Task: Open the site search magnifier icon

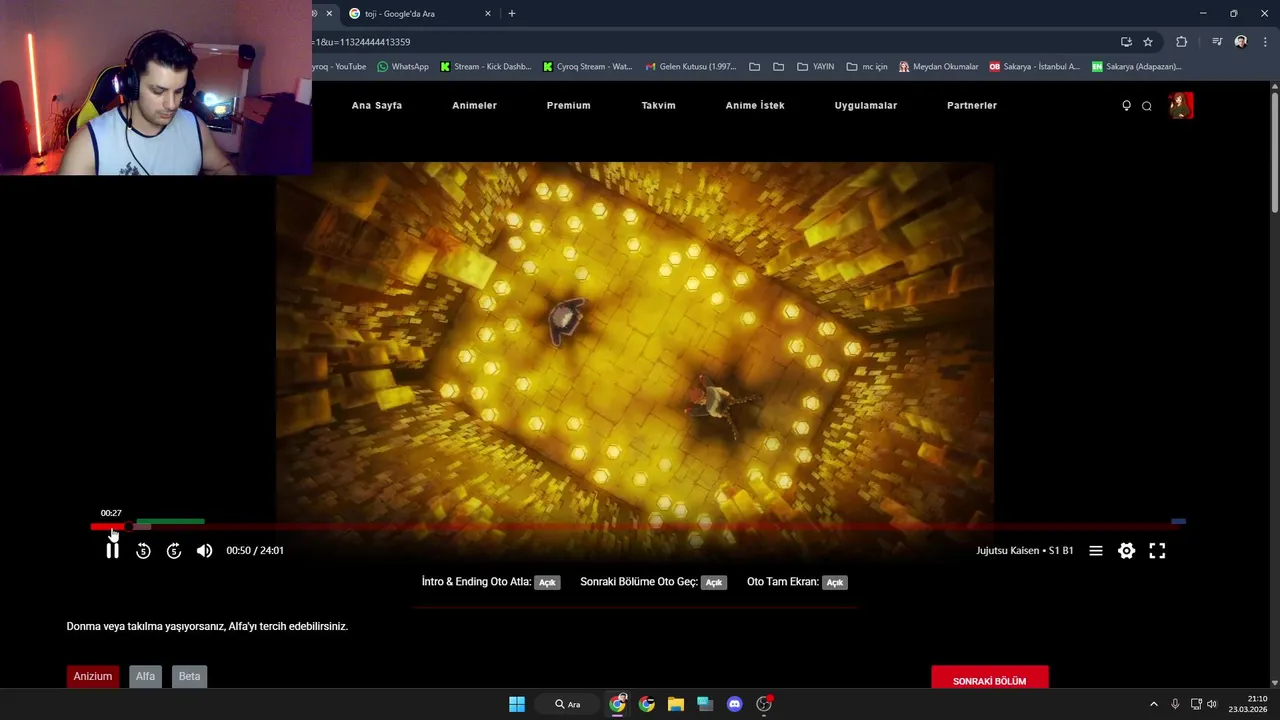Action: click(x=1147, y=106)
